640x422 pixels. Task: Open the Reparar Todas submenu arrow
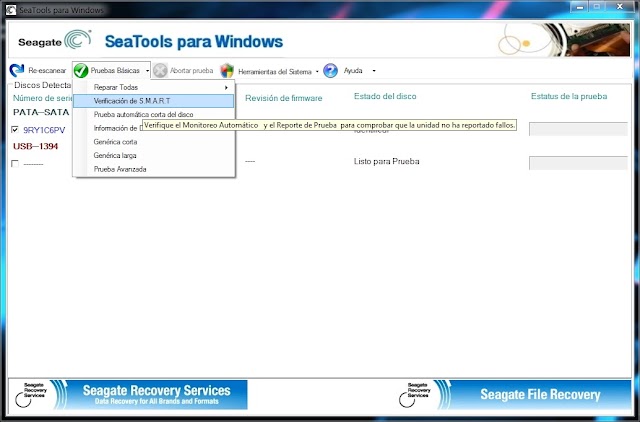tap(226, 87)
